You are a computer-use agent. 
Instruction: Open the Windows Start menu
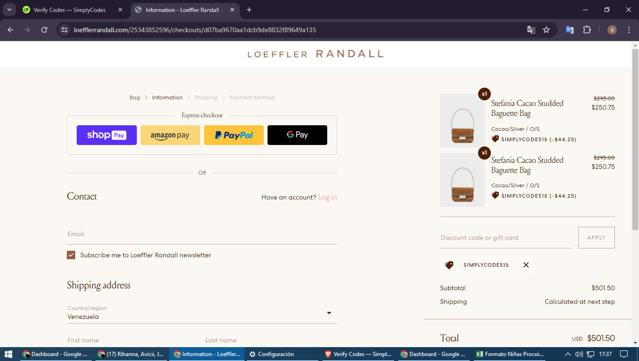[8, 354]
